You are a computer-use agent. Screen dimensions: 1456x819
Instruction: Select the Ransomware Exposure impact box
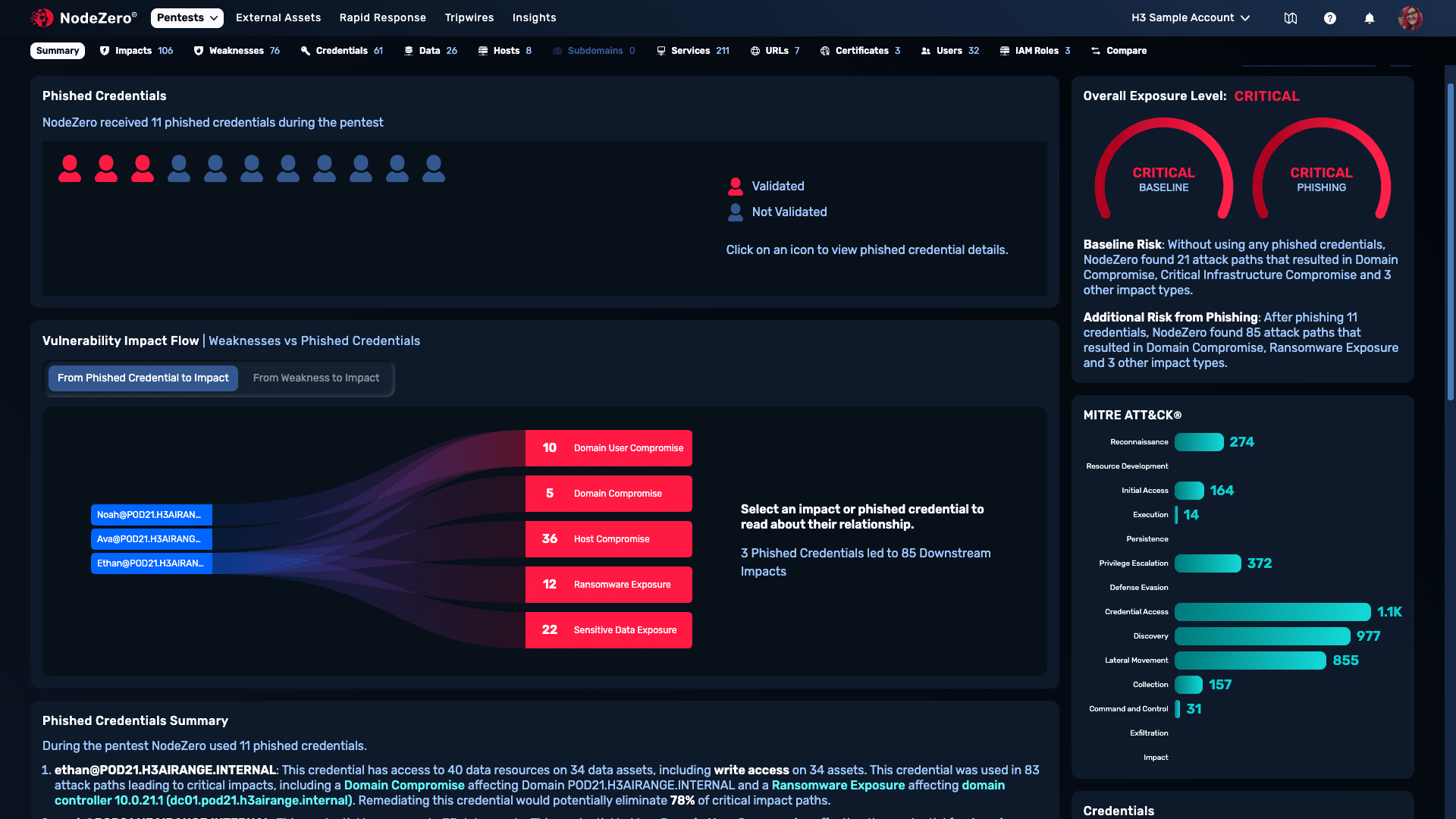609,585
